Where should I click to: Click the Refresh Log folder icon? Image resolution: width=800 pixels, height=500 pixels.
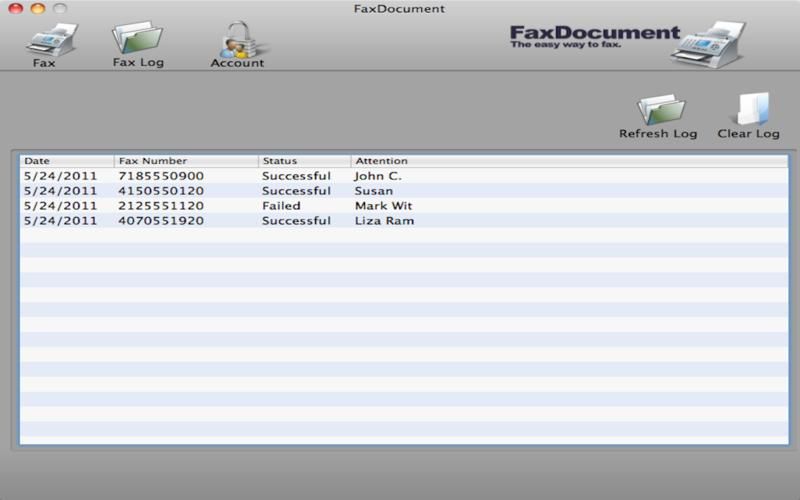(661, 110)
